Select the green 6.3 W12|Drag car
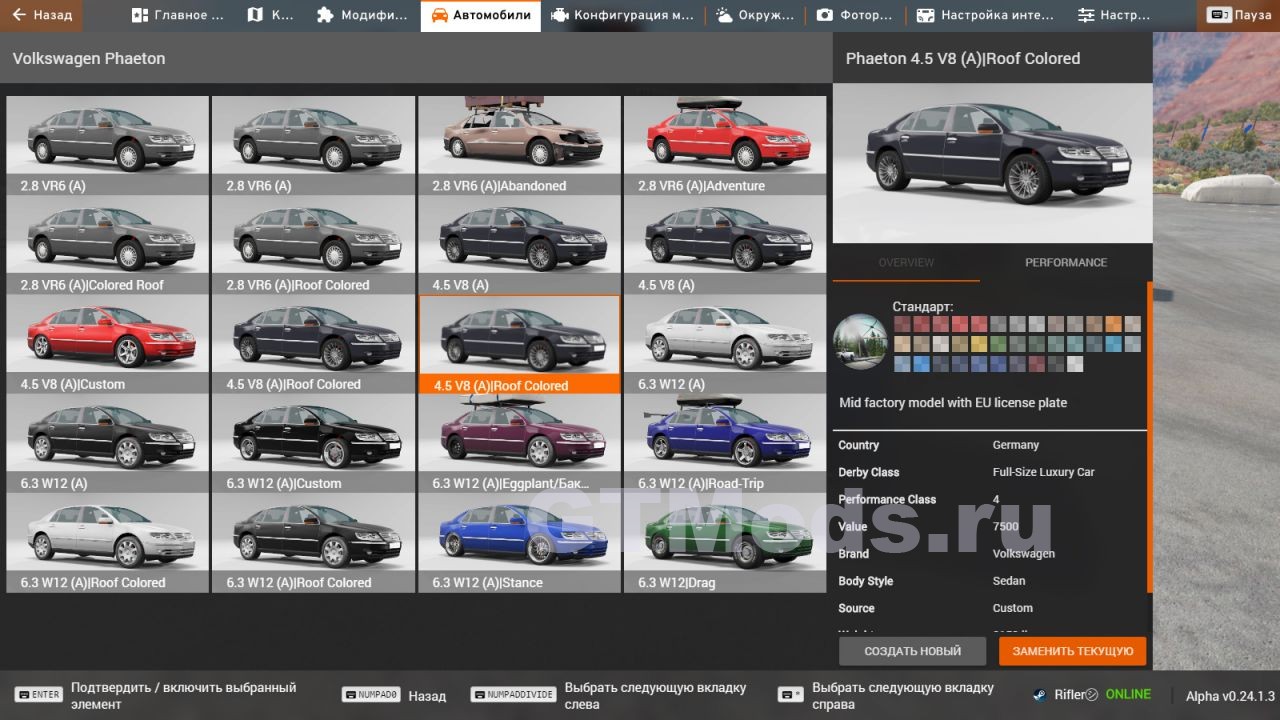 (724, 541)
